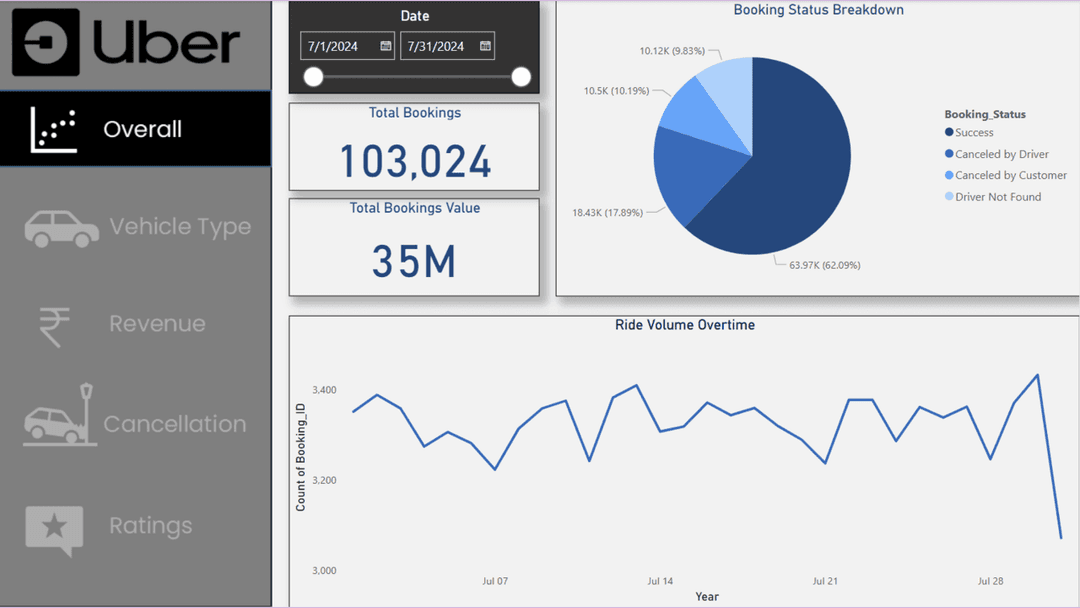1080x608 pixels.
Task: Click the Uber logo icon
Action: (46, 43)
